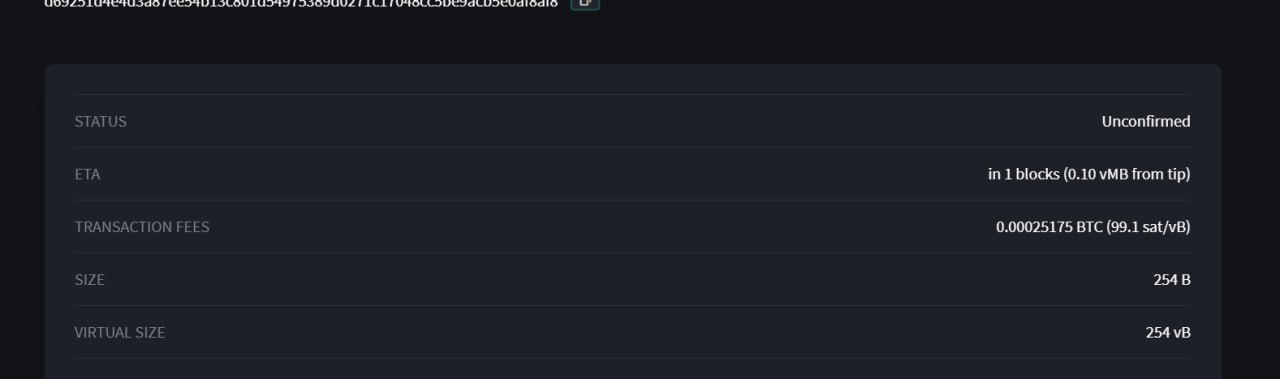This screenshot has width=1280, height=379.
Task: Click the ETA row label
Action: click(x=87, y=174)
